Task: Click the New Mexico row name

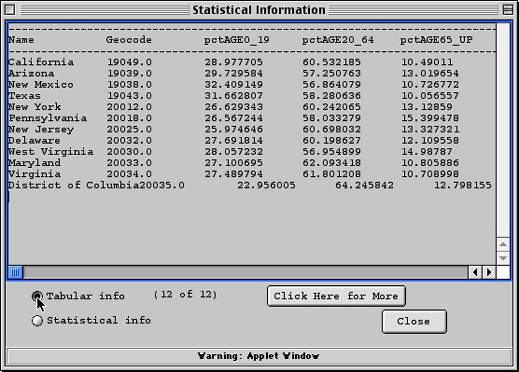Action: [41, 85]
